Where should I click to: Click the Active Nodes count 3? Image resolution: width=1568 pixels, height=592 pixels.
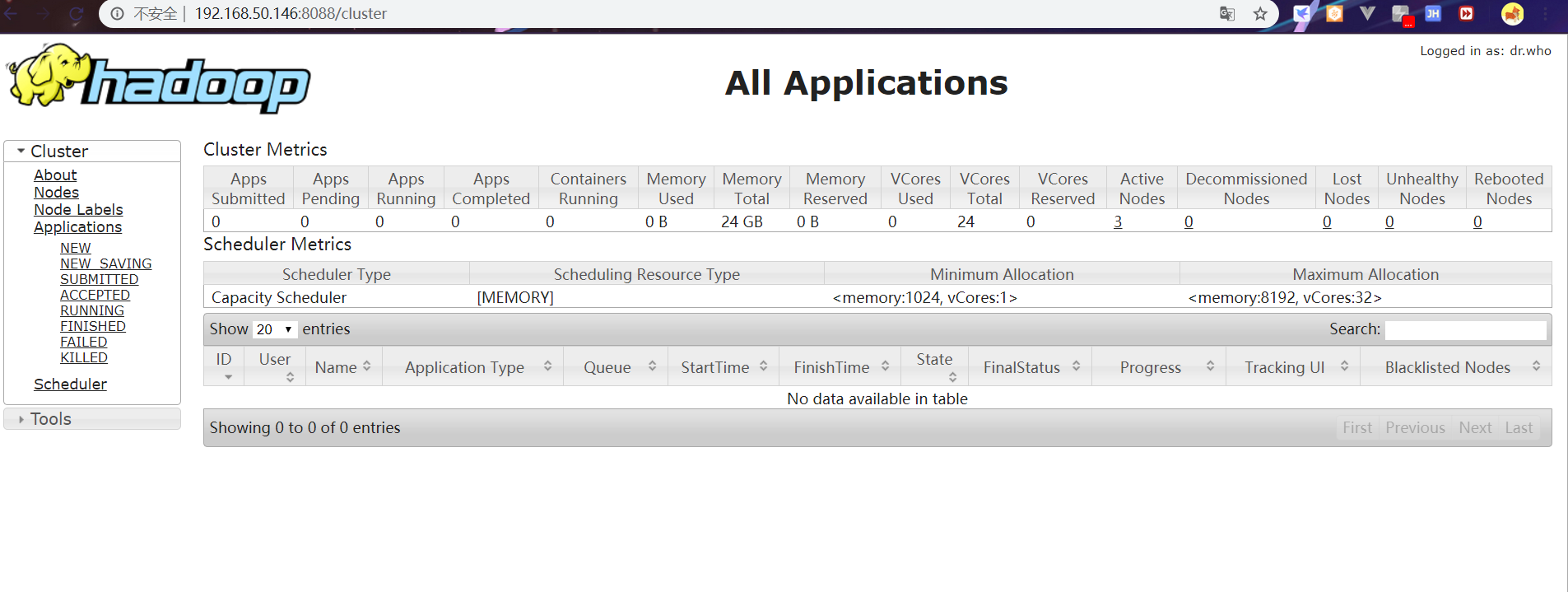point(1118,221)
